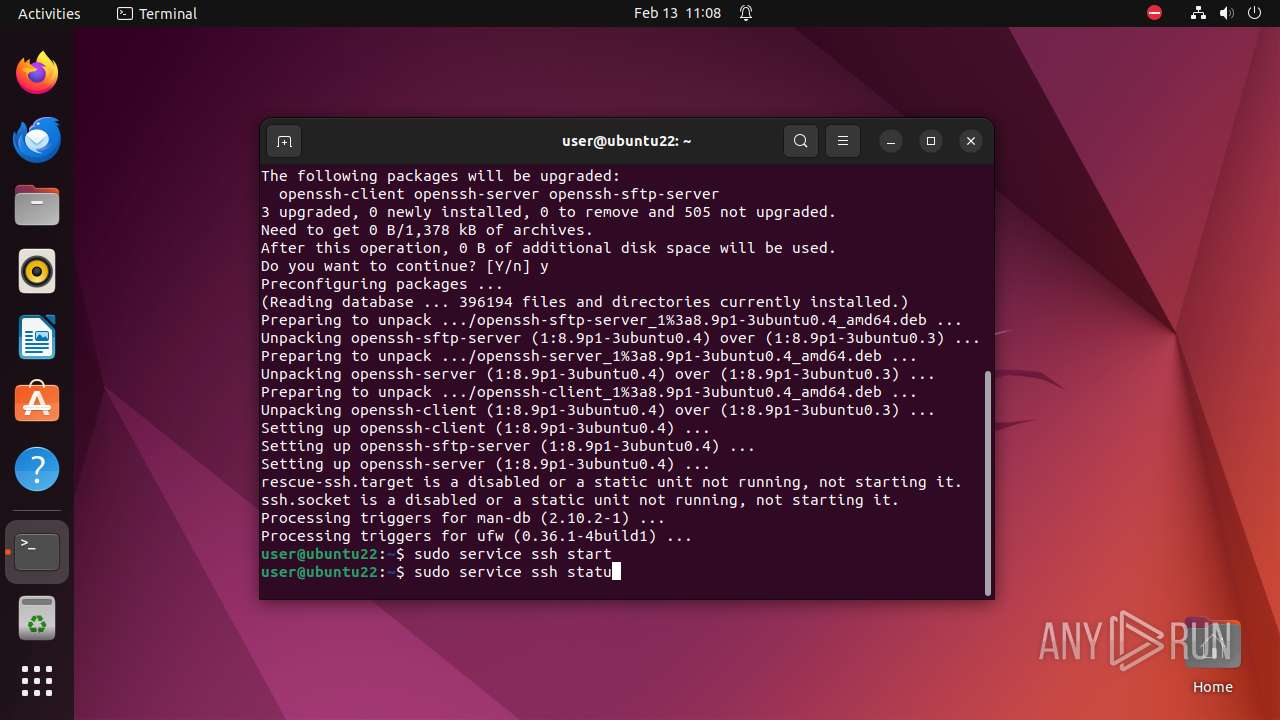This screenshot has width=1280, height=720.
Task: Launch Rhythmbox music player
Action: [x=37, y=271]
